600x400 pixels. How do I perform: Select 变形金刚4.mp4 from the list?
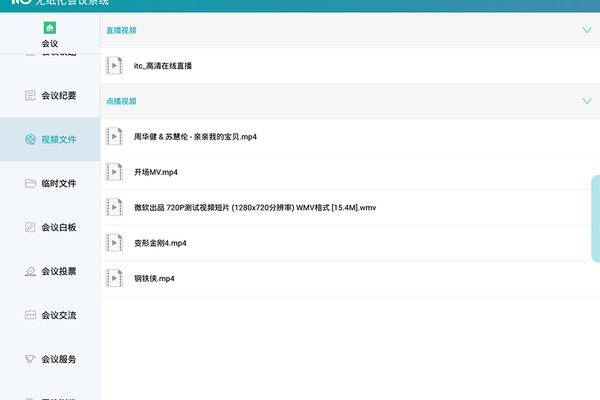pos(160,243)
